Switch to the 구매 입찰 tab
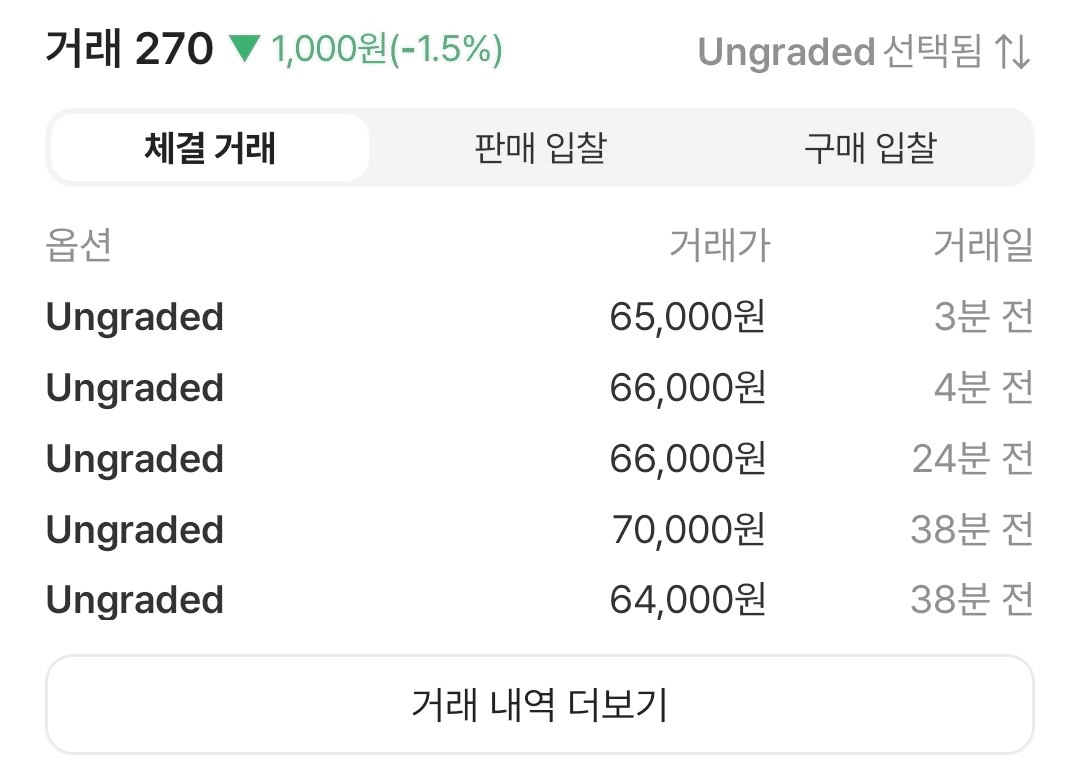 (870, 148)
